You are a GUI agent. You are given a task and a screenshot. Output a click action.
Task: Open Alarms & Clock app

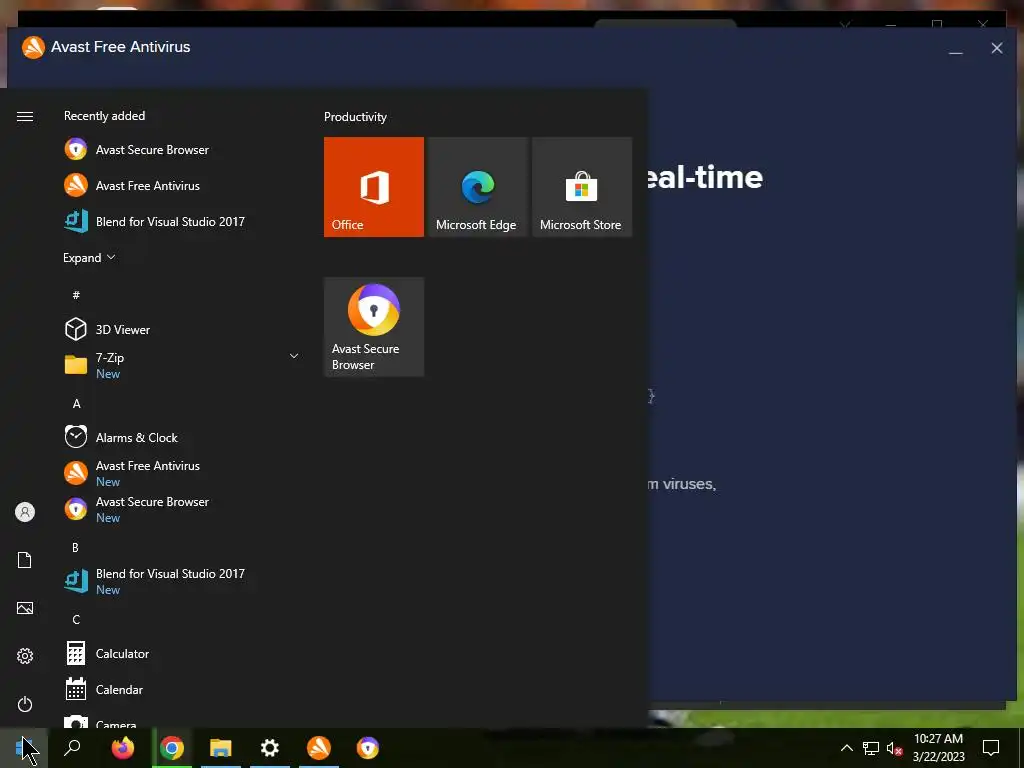pyautogui.click(x=182, y=437)
